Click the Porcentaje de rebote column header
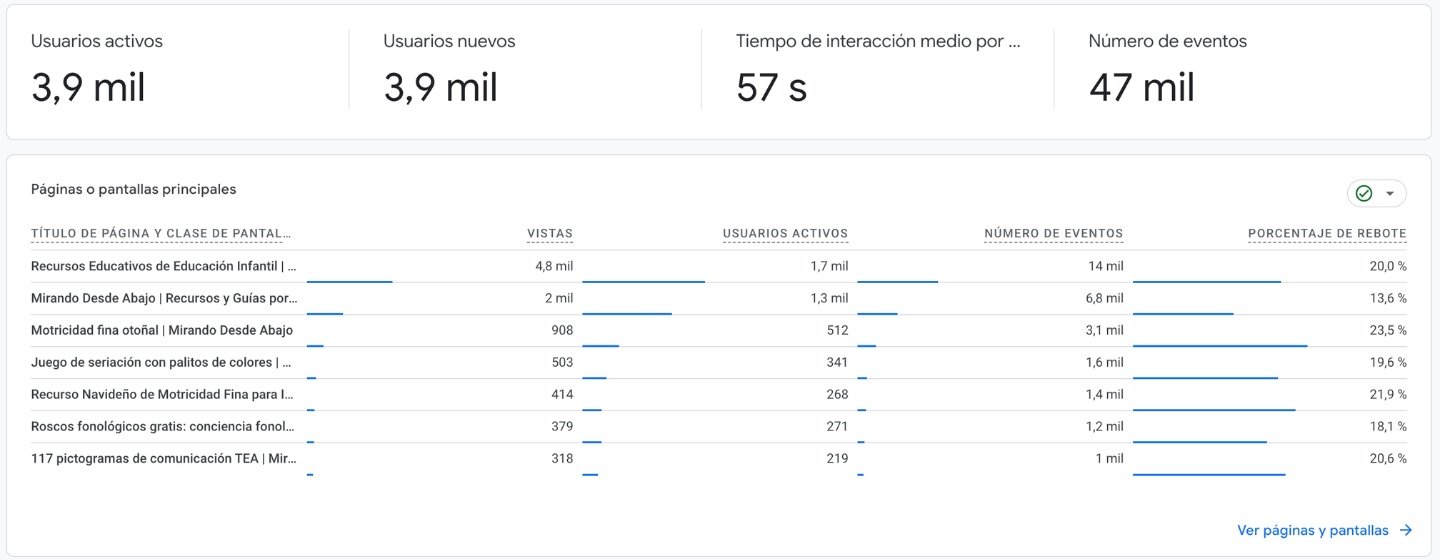Screen dimensions: 1440x560 [x=1327, y=234]
